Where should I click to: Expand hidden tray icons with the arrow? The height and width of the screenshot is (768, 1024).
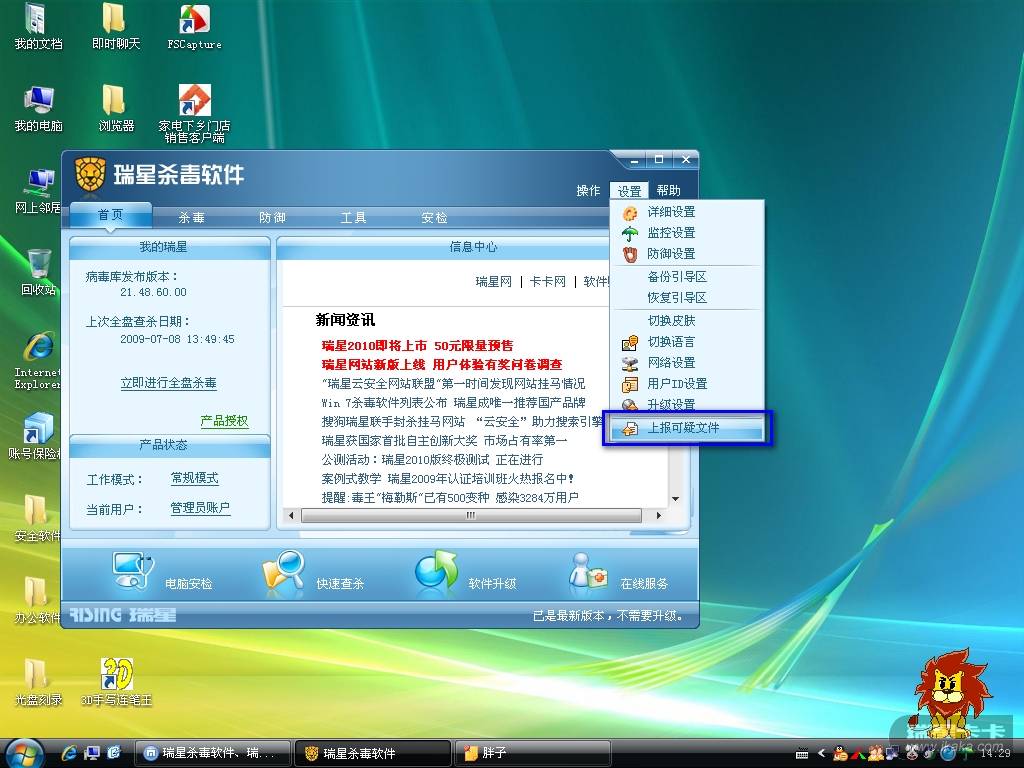(x=822, y=753)
